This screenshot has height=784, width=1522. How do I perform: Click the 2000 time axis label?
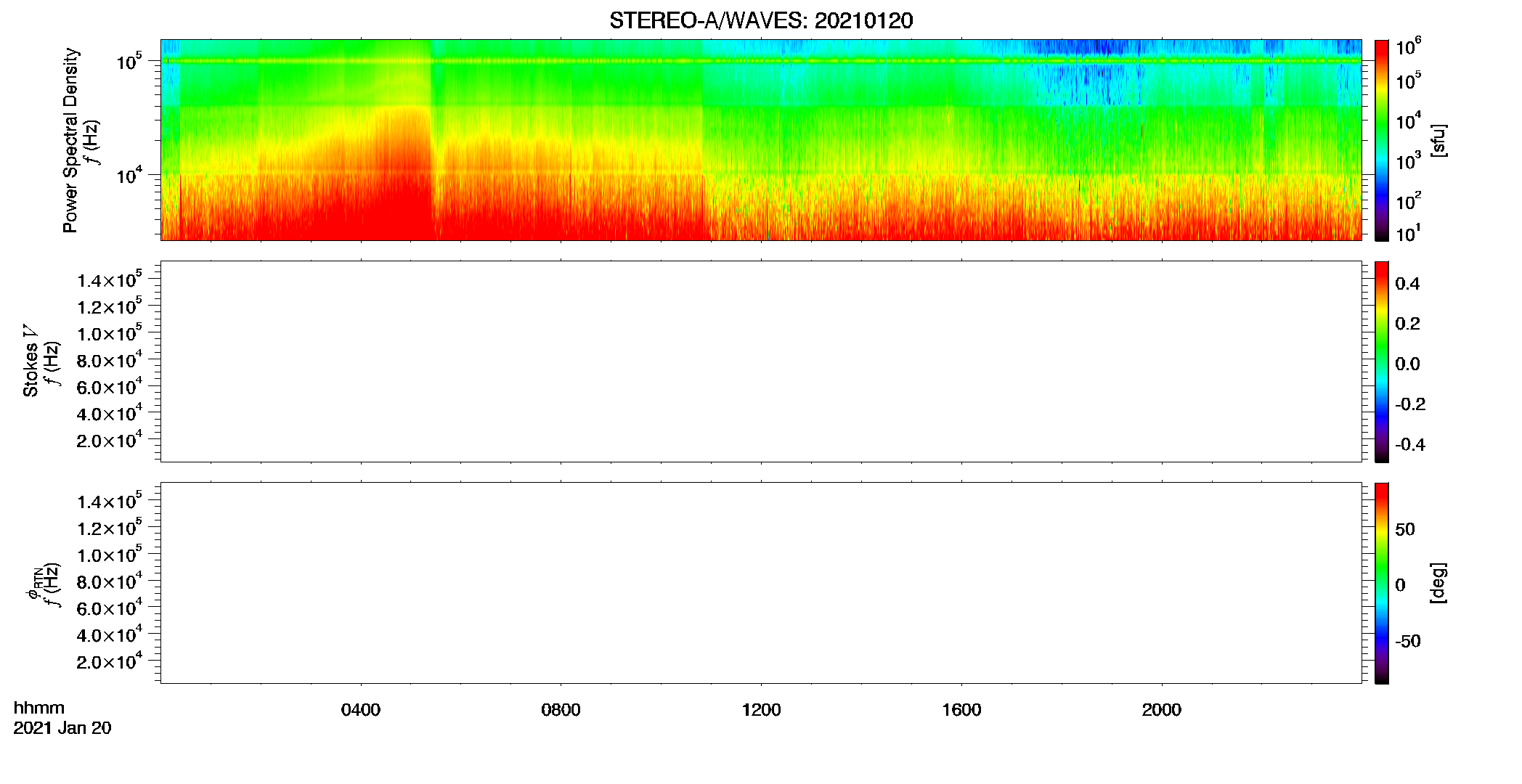click(1161, 710)
